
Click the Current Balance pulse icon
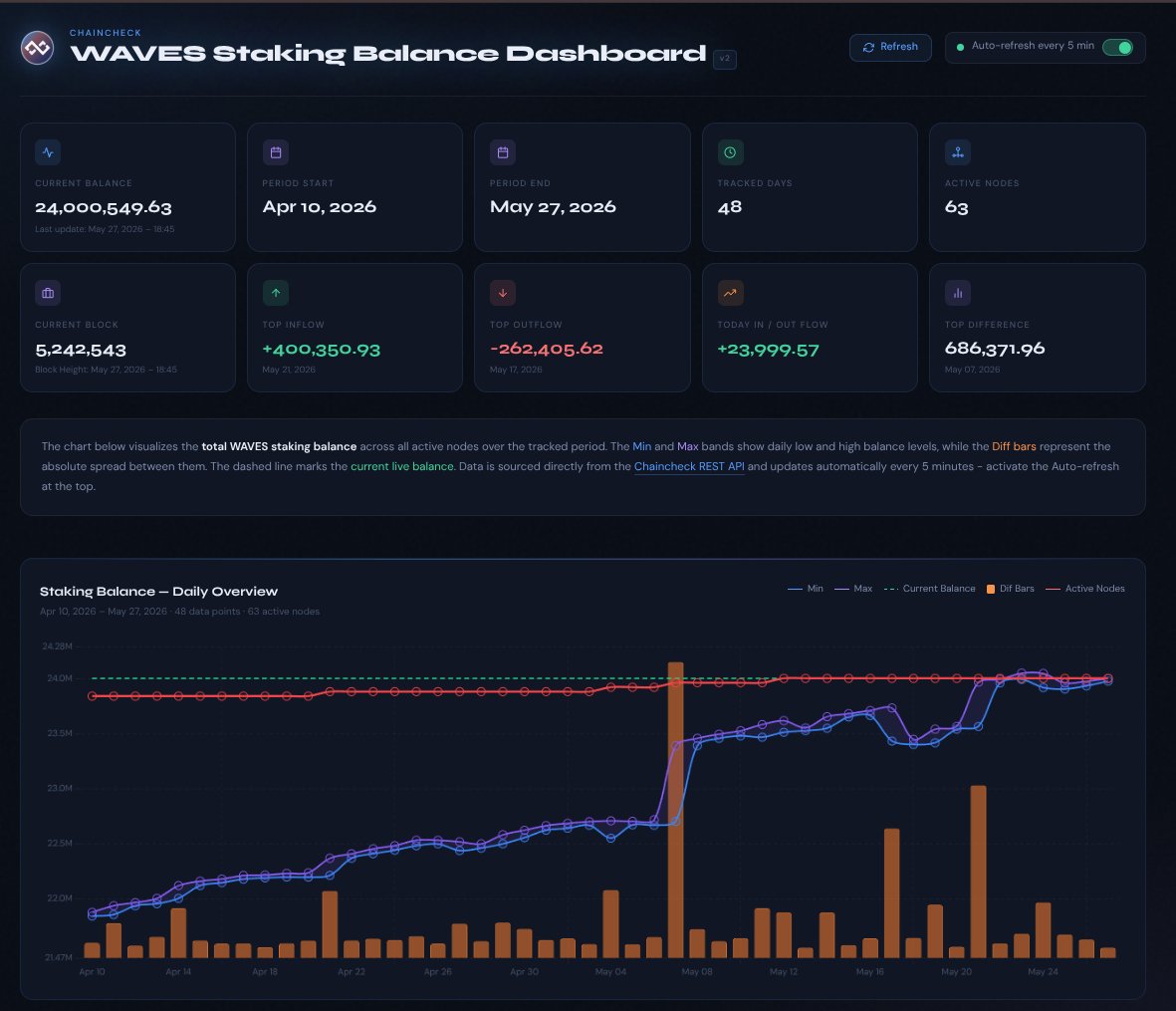(x=48, y=152)
